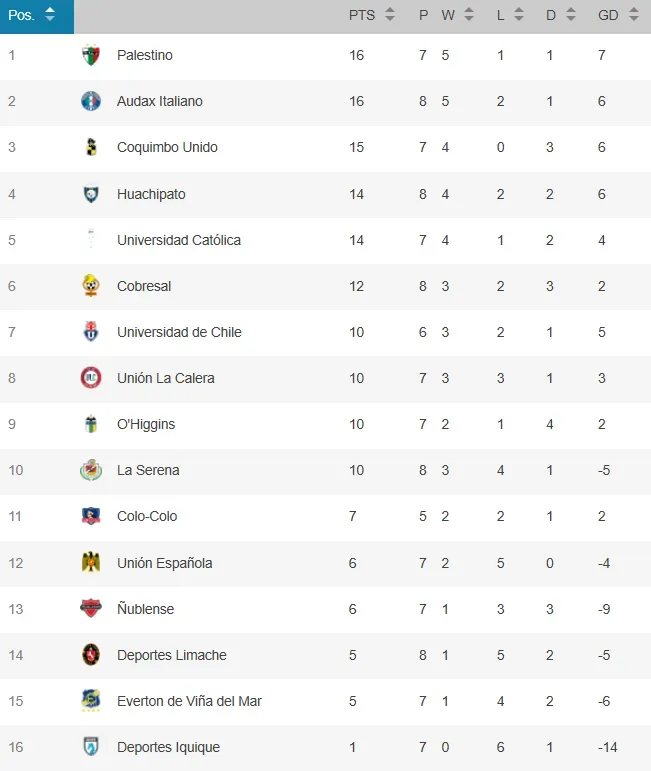Viewport: 651px width, 771px height.
Task: Sort standings by D column arrows
Action: [571, 15]
